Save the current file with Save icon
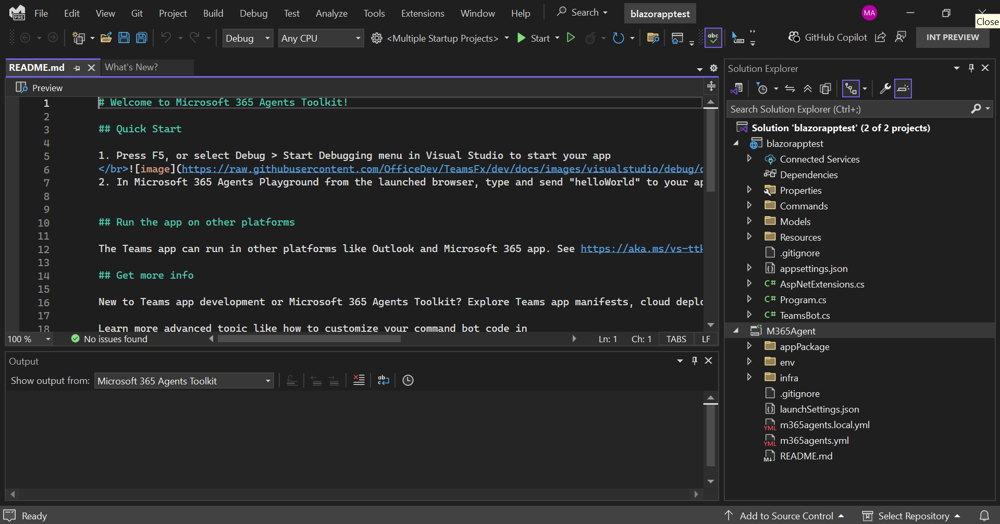 click(124, 38)
